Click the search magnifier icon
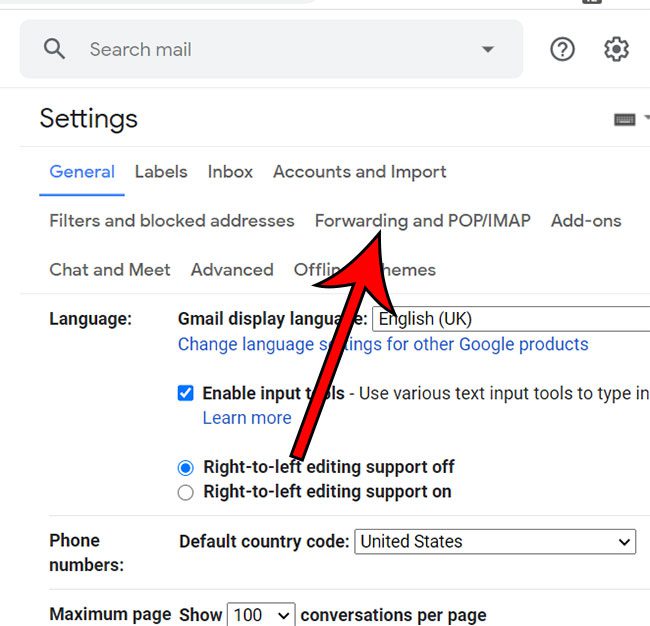 (x=54, y=49)
